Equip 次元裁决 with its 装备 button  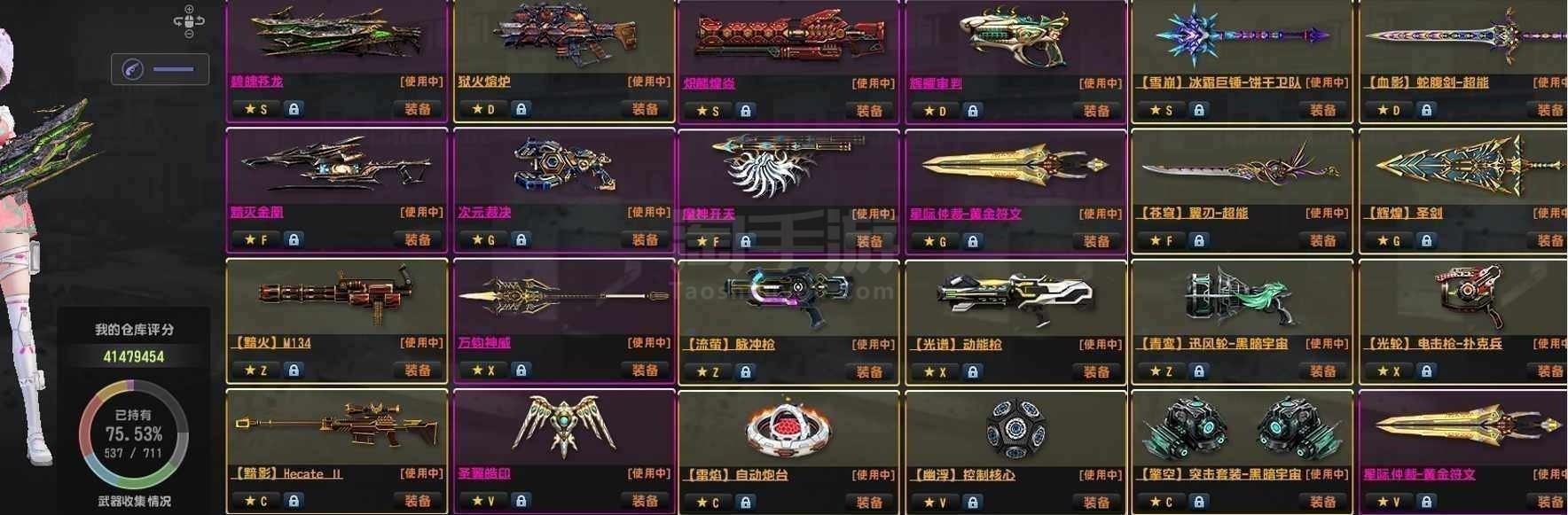(646, 240)
